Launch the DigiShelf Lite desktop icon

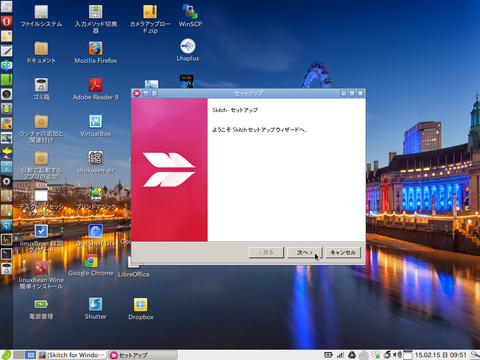coord(96,235)
